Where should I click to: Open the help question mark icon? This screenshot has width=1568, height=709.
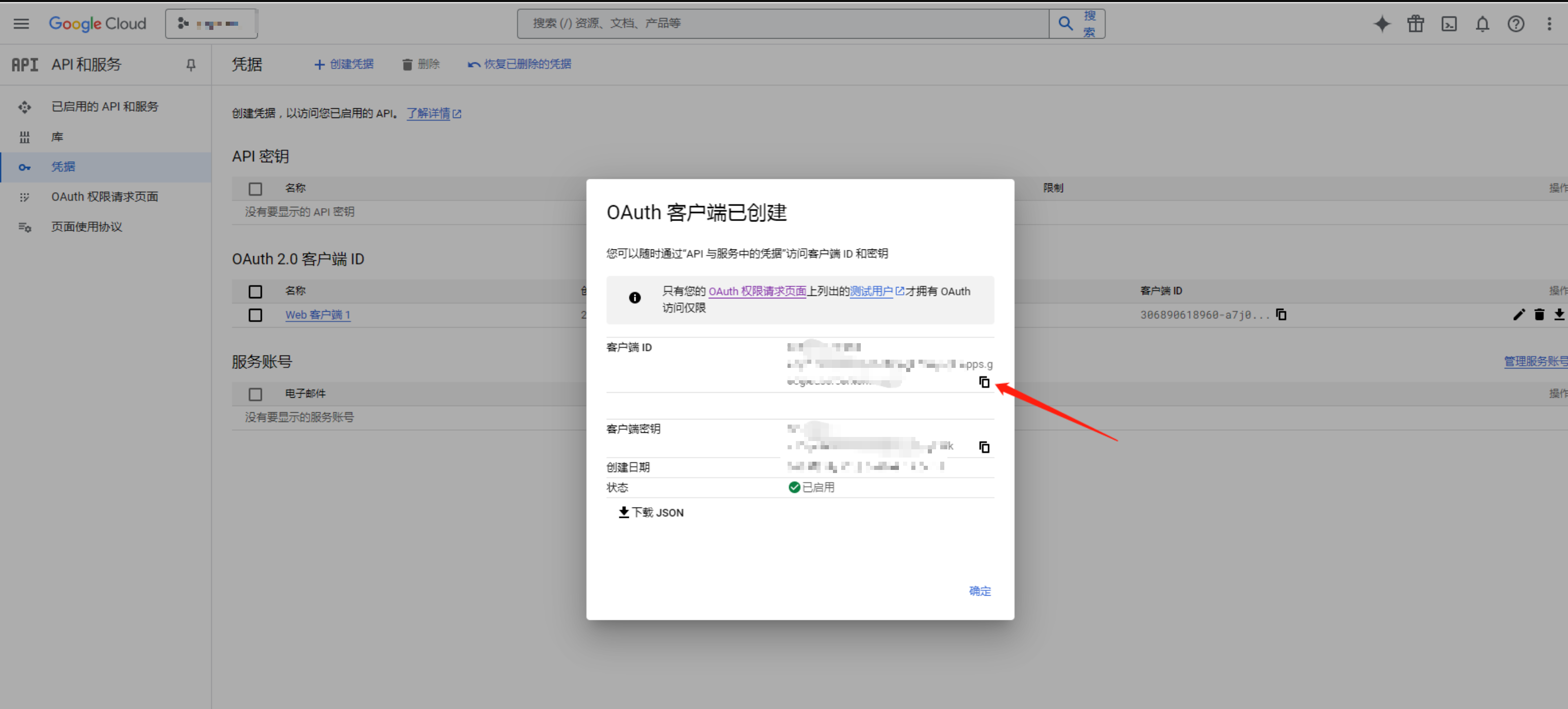tap(1515, 24)
